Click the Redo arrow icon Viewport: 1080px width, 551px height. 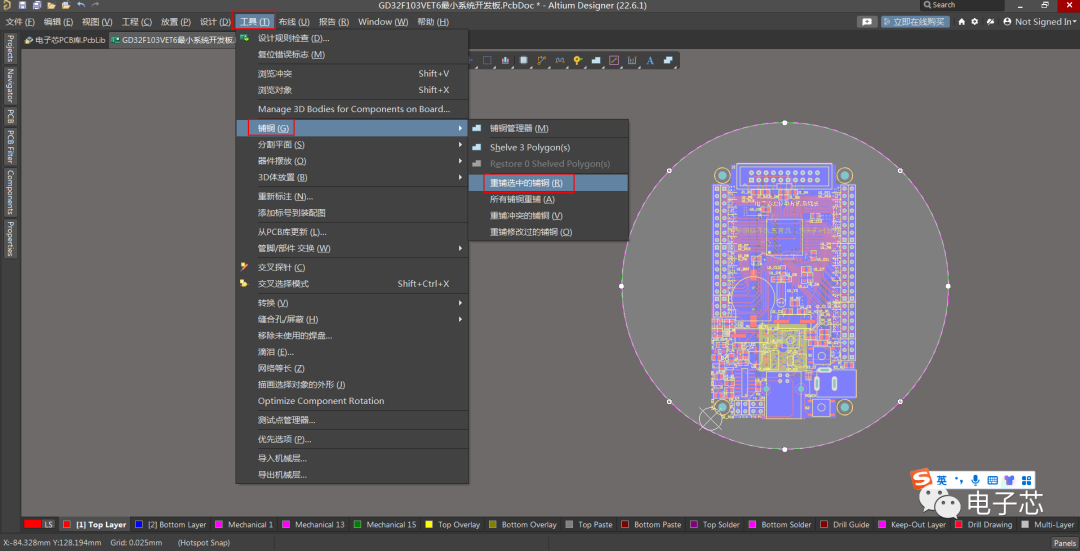pyautogui.click(x=95, y=5)
